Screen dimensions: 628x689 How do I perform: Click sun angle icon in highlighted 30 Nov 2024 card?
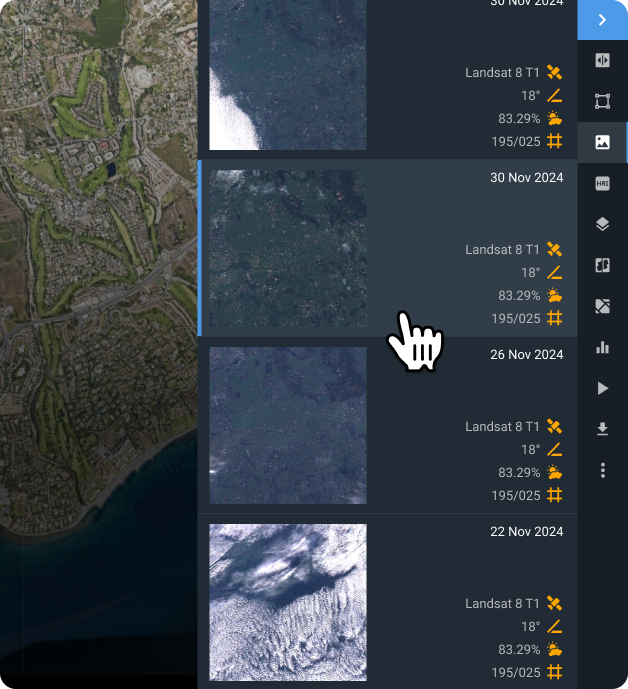(555, 272)
